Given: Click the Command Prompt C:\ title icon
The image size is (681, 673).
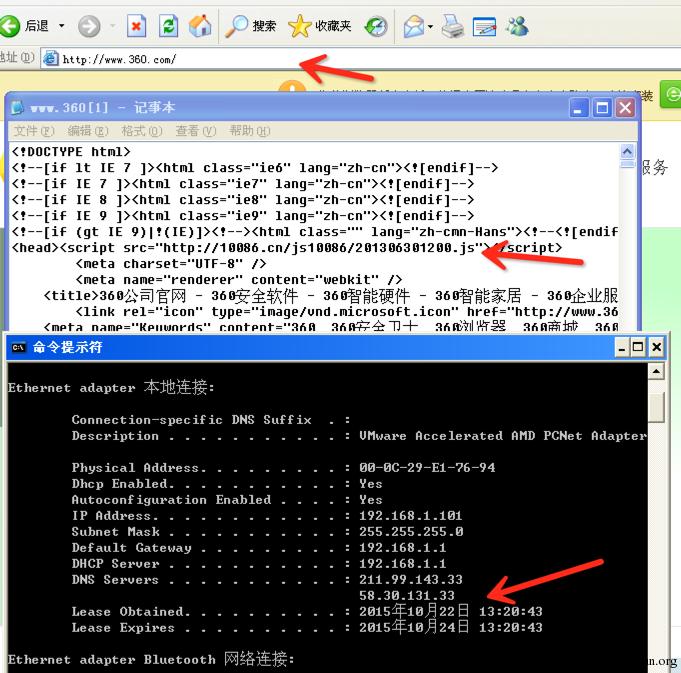Looking at the screenshot, I should coord(18,347).
